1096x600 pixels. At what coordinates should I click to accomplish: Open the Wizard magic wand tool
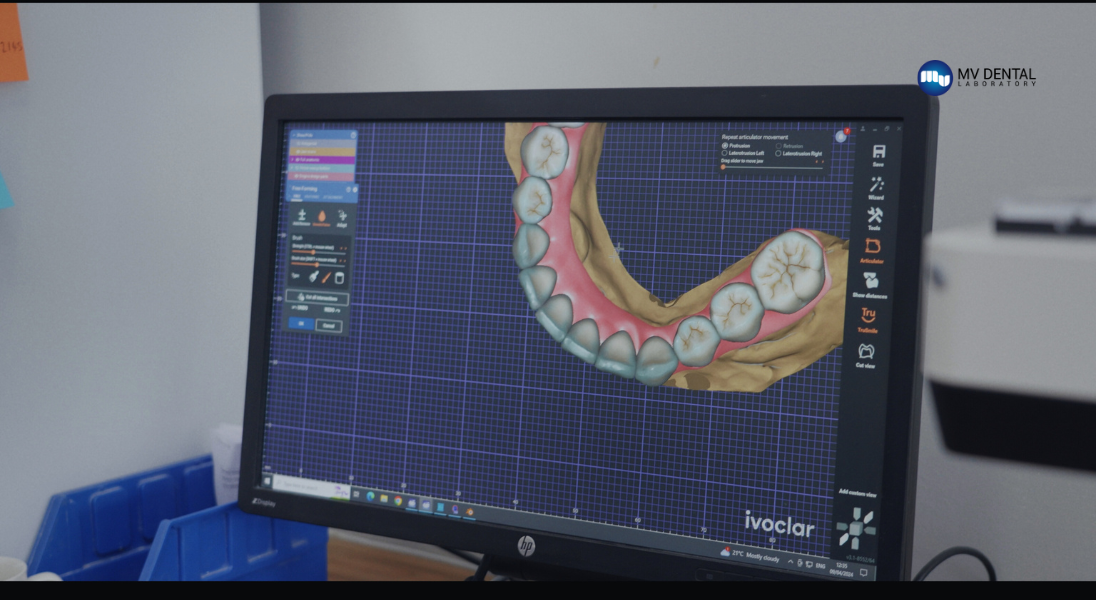pyautogui.click(x=877, y=185)
